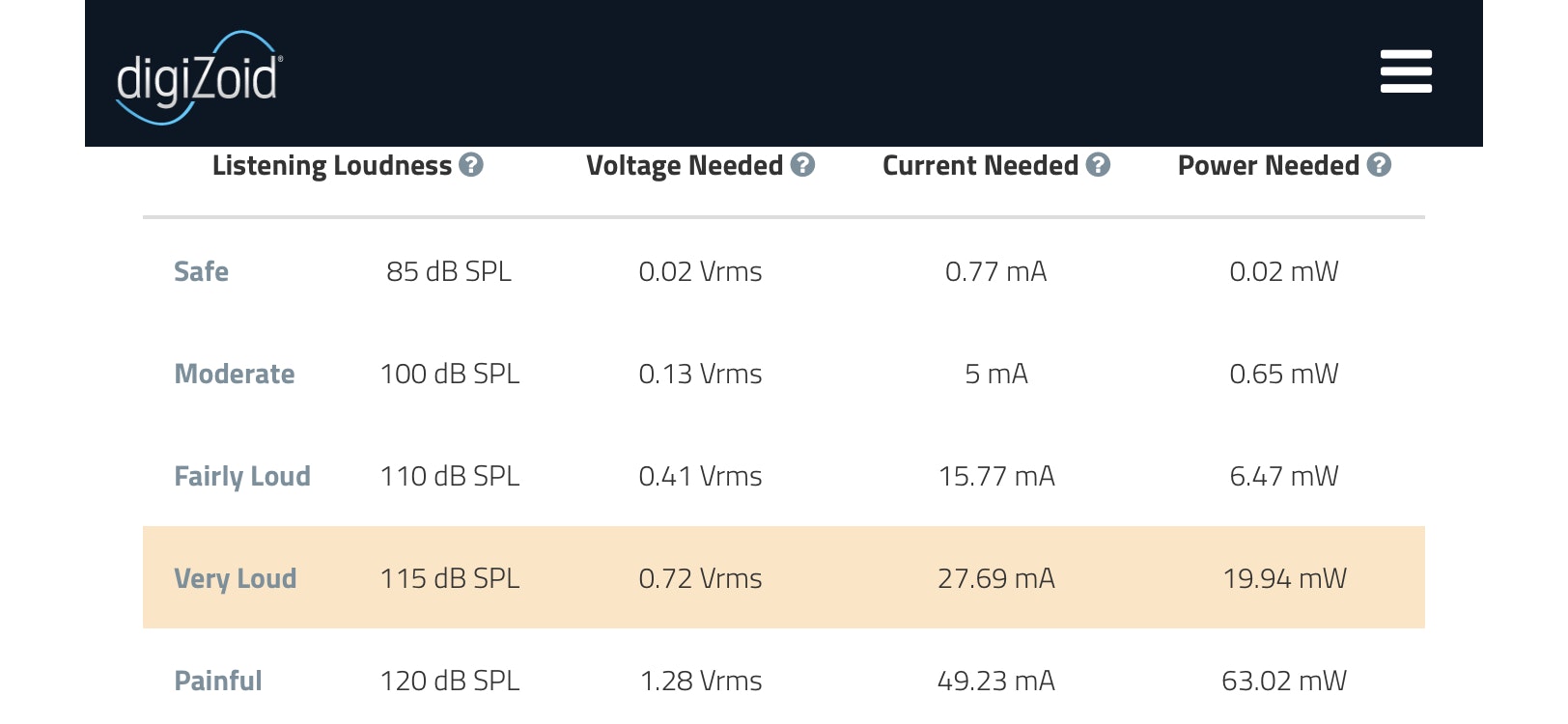1568x724 pixels.
Task: Select the Moderate loudness row label
Action: pos(235,374)
